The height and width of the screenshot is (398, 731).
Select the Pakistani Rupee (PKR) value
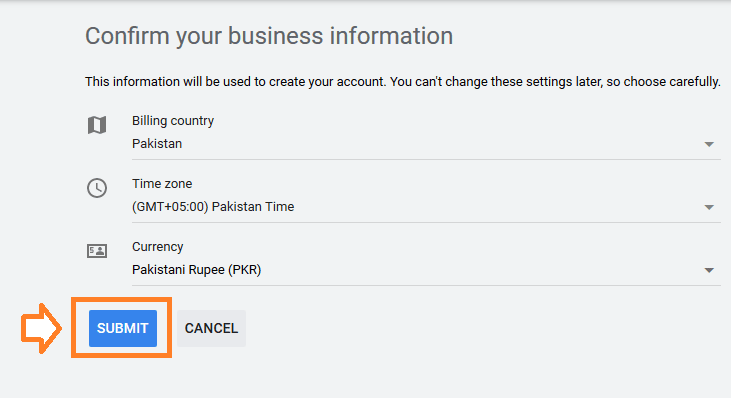pyautogui.click(x=197, y=269)
